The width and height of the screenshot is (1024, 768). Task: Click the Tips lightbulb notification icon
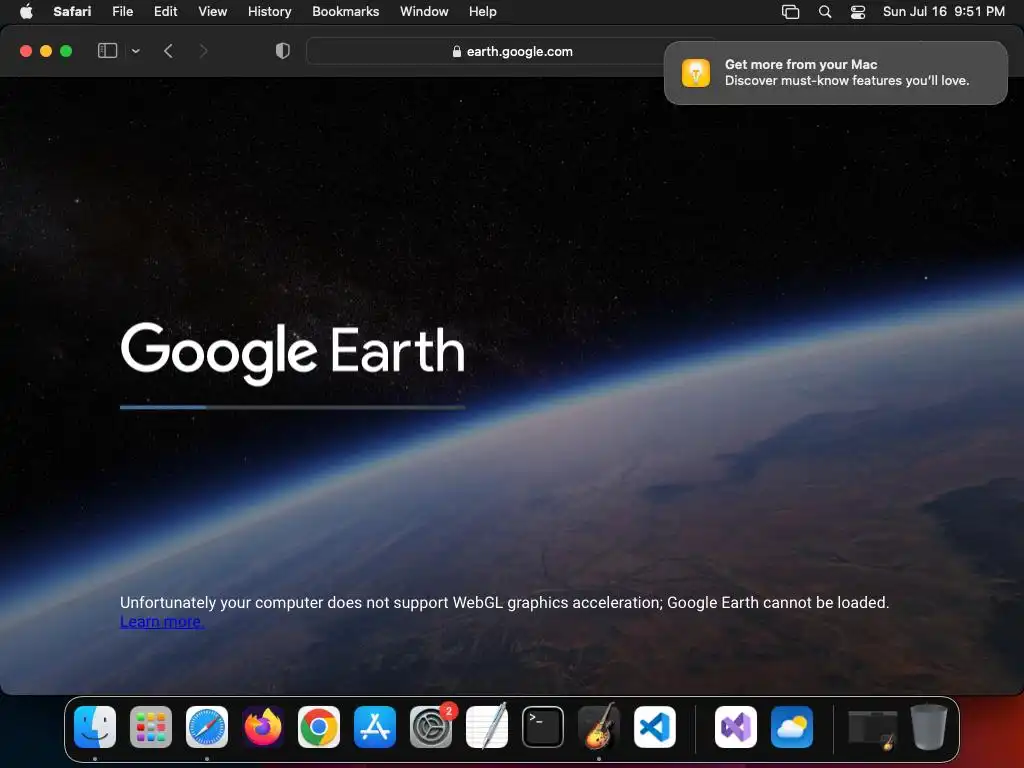tap(696, 72)
